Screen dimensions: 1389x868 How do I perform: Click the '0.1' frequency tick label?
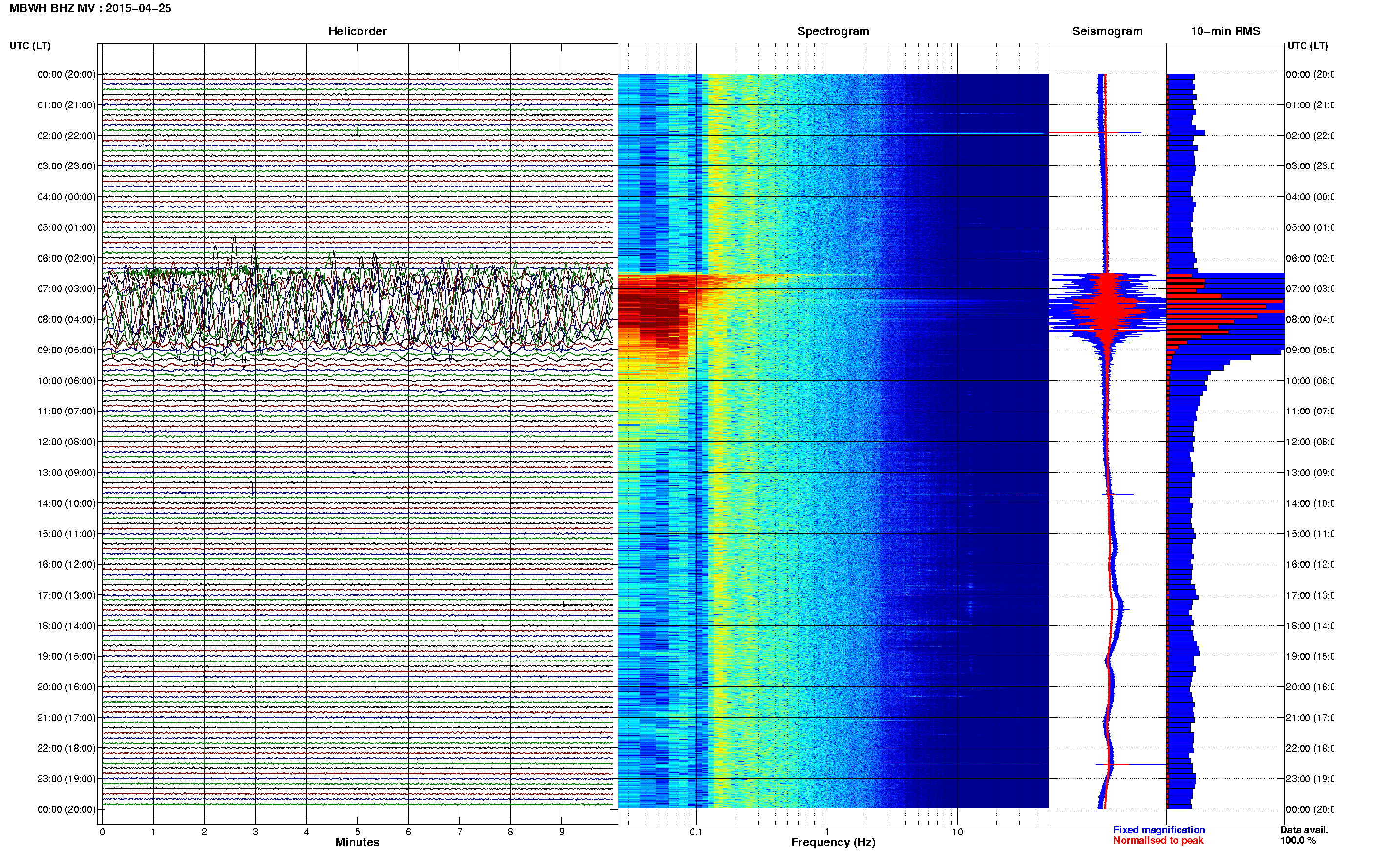pos(696,832)
